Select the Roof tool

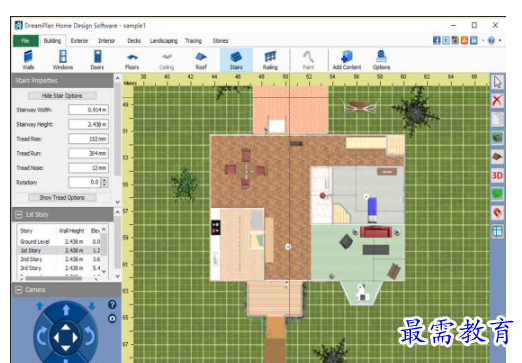(201, 60)
